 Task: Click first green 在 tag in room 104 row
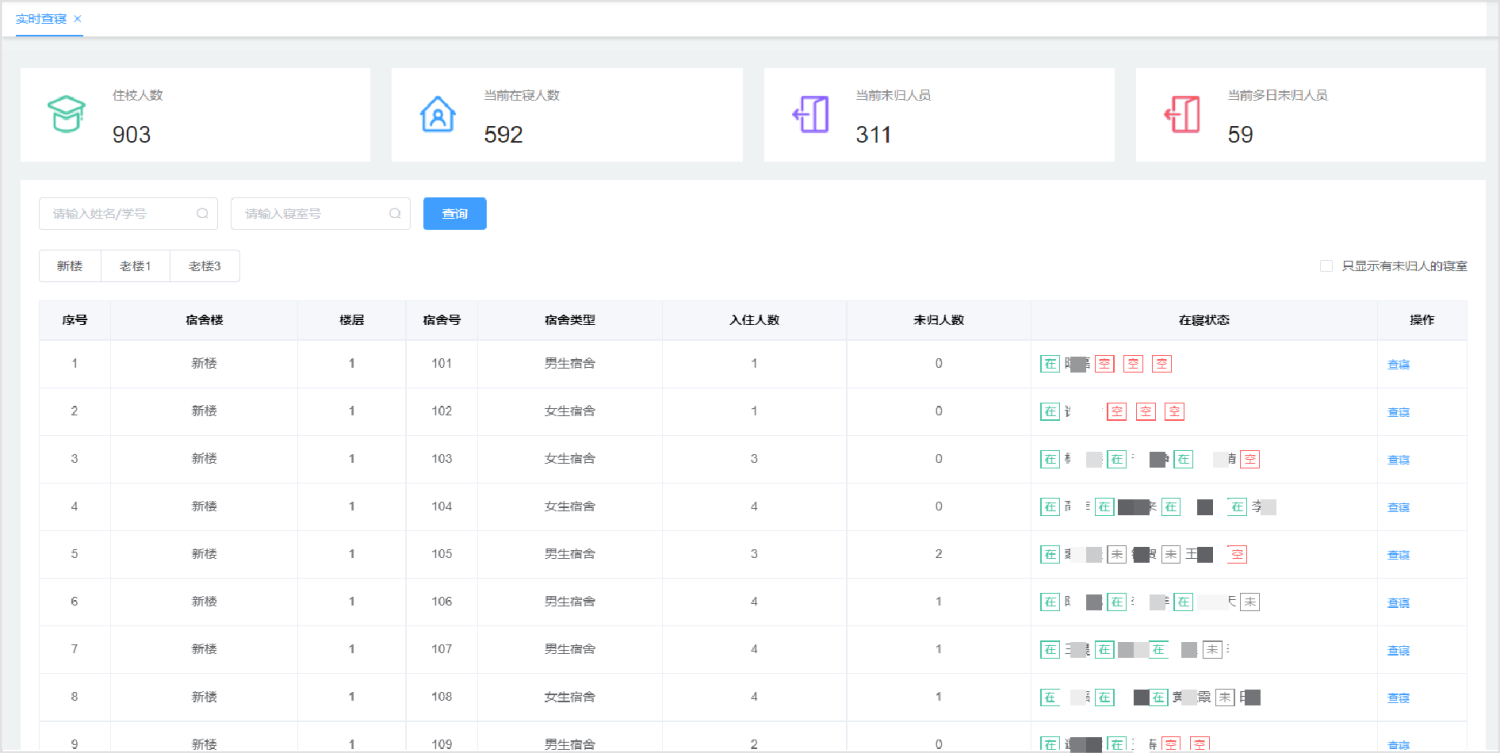(x=1050, y=507)
